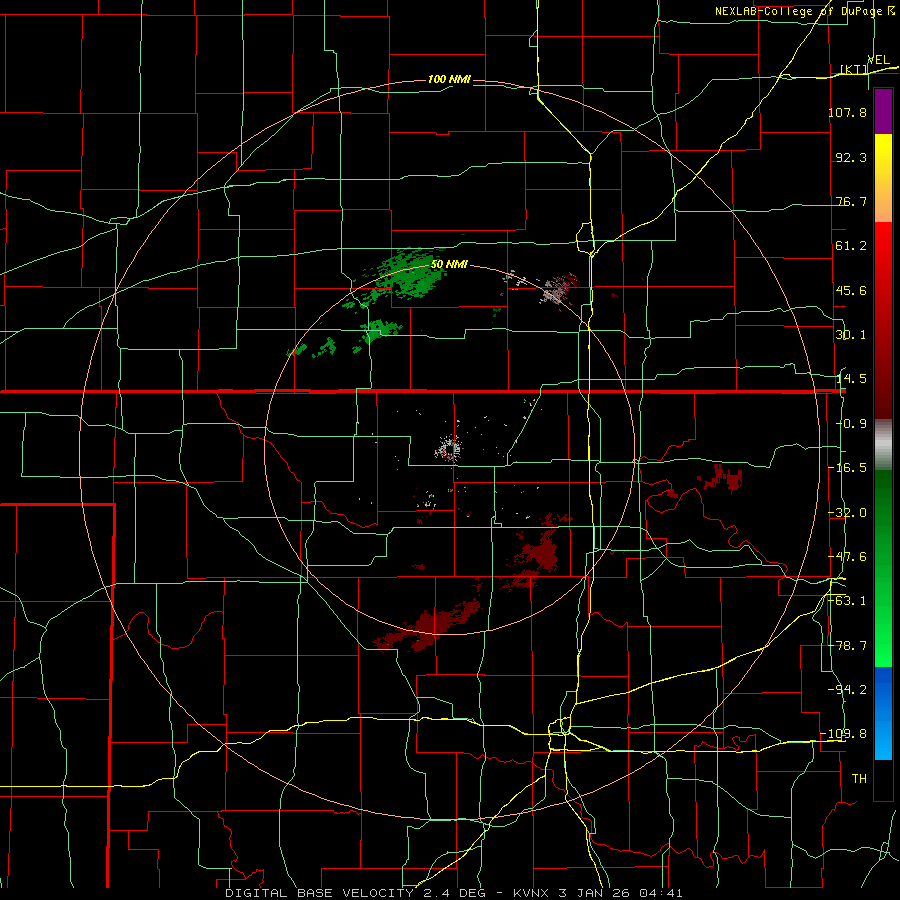Select the 92.3 scale value
Viewport: 900px width, 900px height.
pos(851,157)
